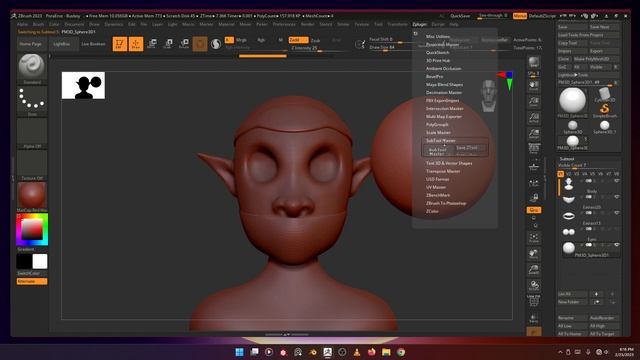
Task: Expand ZBrush To Photoshop plugin section
Action: coord(446,203)
